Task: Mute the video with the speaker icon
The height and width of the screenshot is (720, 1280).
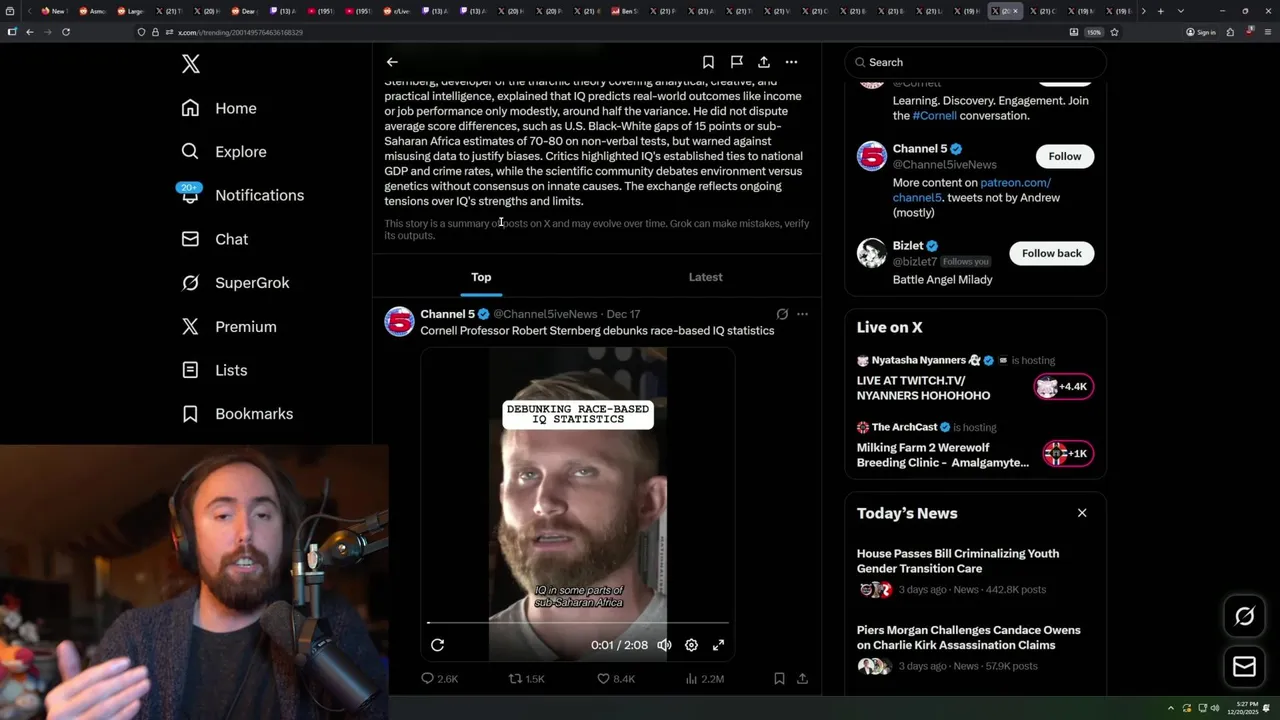Action: click(x=664, y=645)
